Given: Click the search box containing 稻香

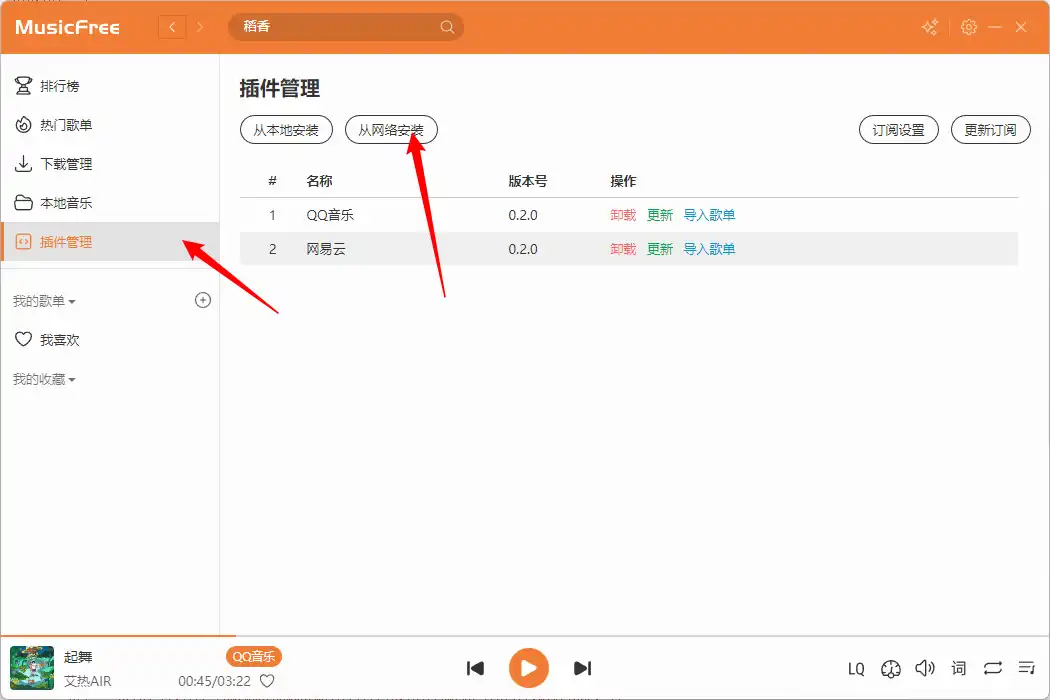Looking at the screenshot, I should pyautogui.click(x=335, y=27).
